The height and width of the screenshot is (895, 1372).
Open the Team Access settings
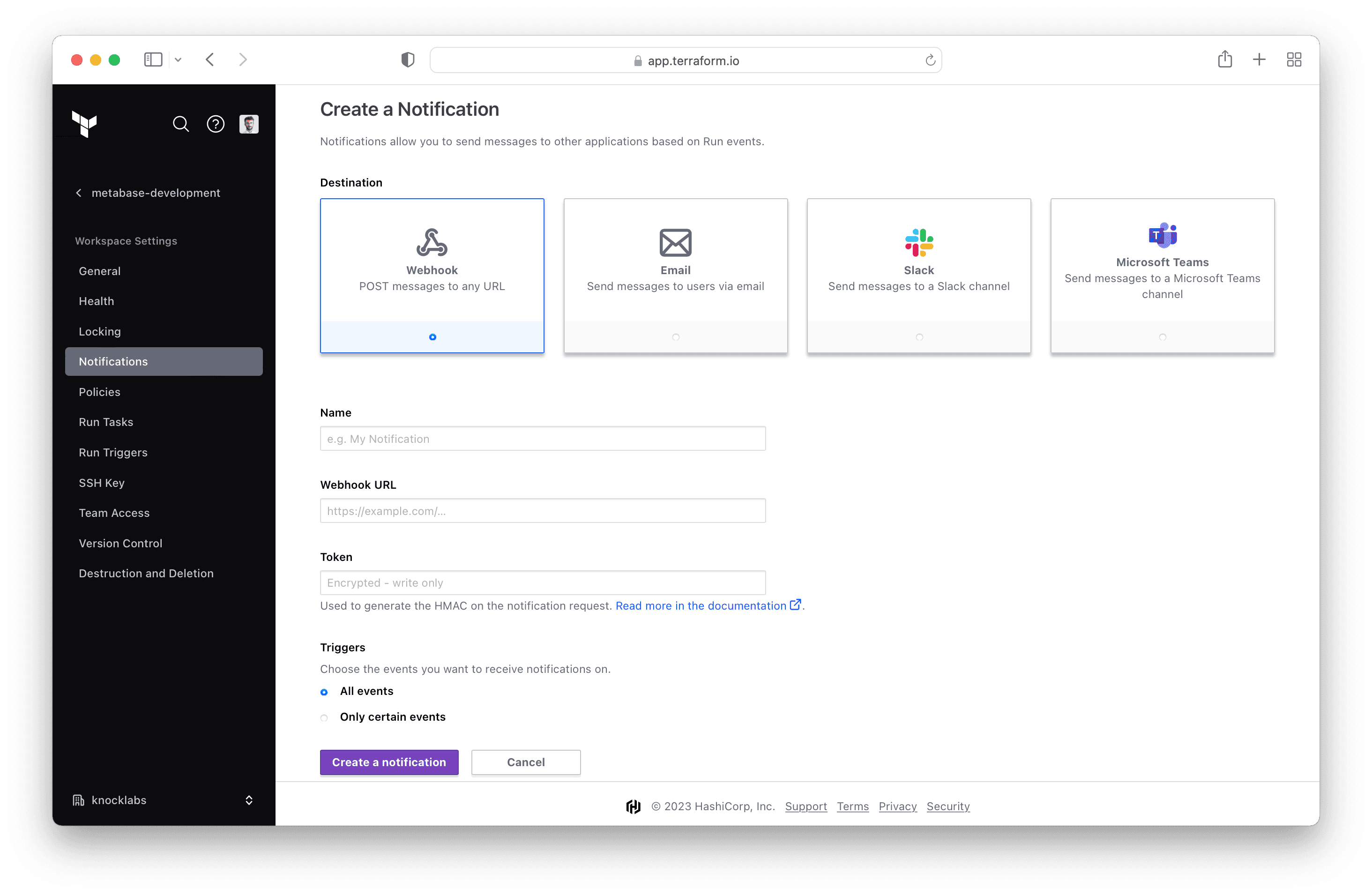114,512
